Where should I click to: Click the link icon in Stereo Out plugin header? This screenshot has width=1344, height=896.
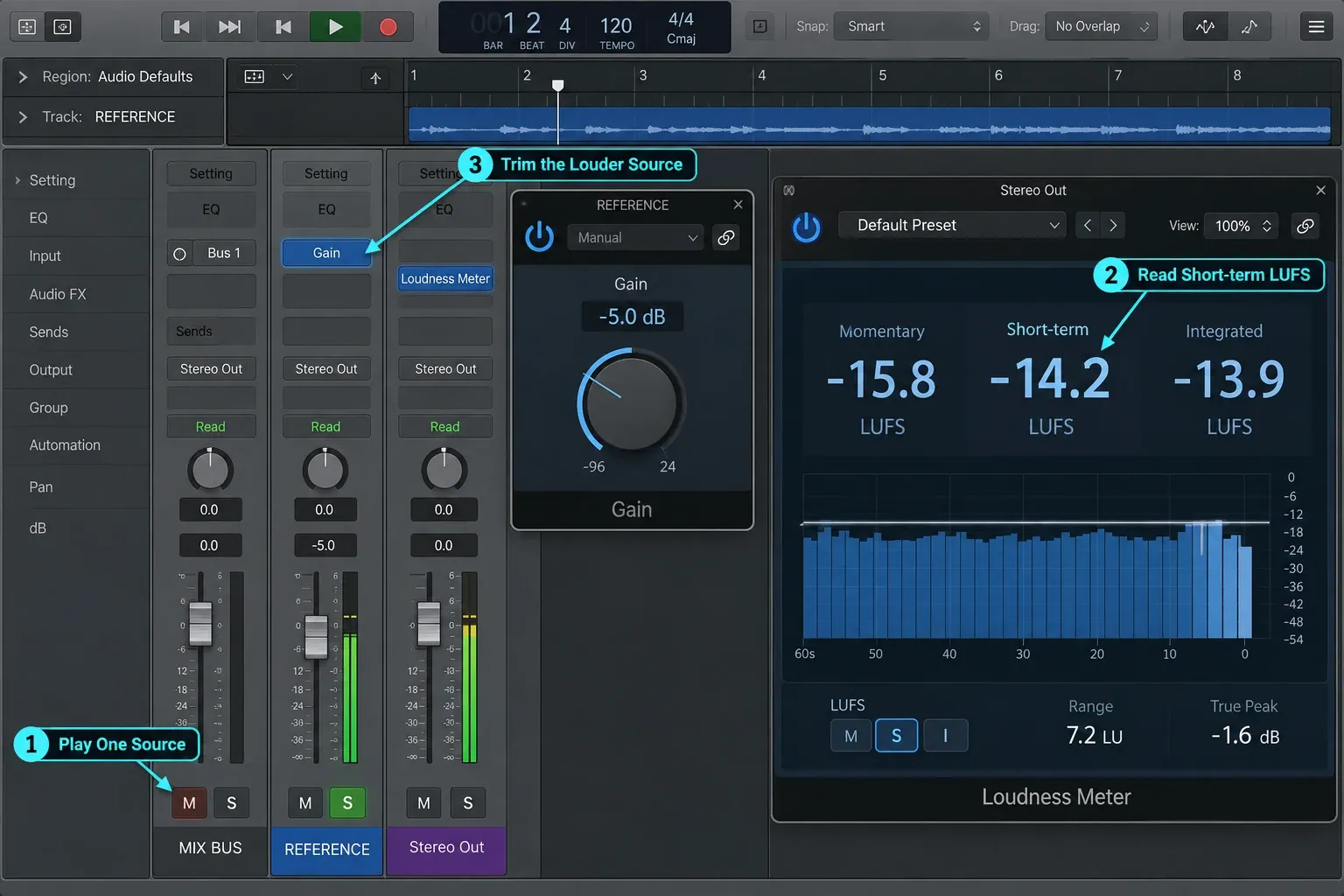coord(1305,226)
